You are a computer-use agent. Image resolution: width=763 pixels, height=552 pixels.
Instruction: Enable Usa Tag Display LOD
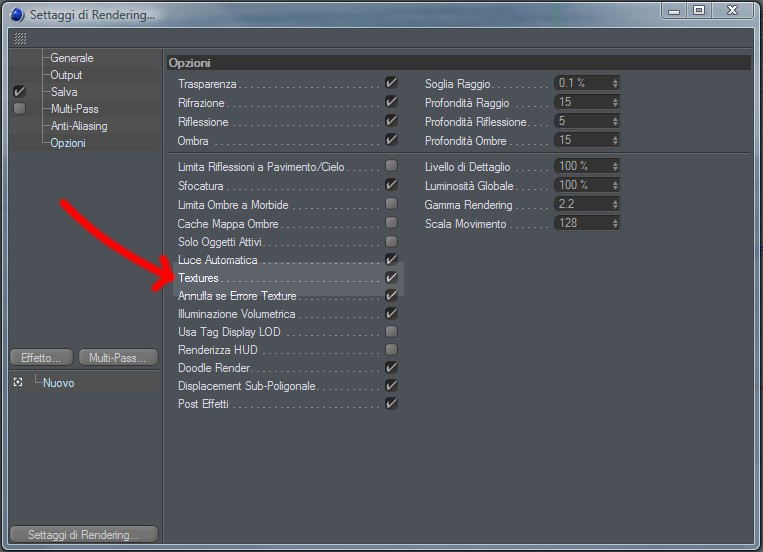click(391, 331)
